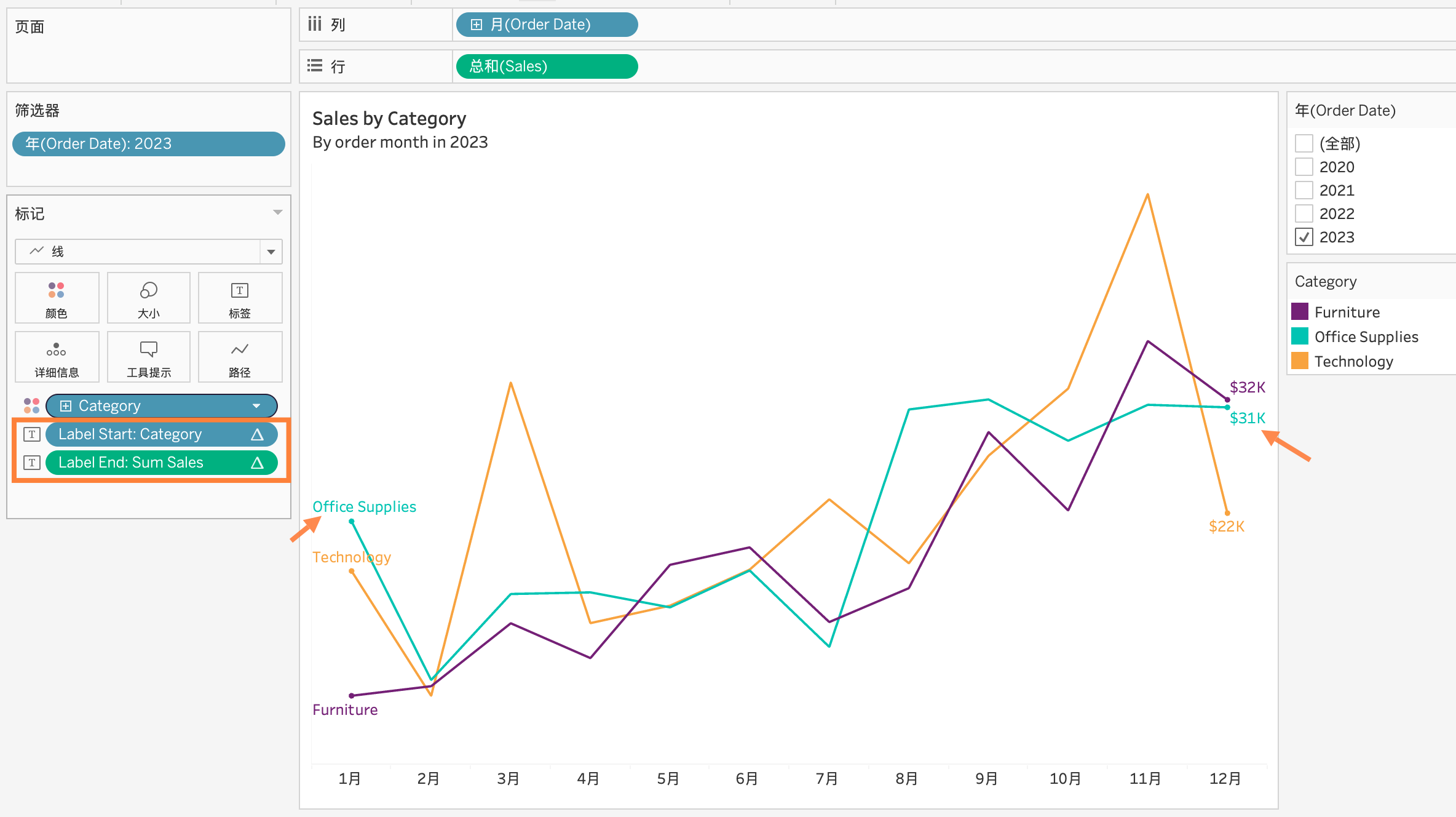Click the Technology orange color swatch

click(x=1300, y=361)
